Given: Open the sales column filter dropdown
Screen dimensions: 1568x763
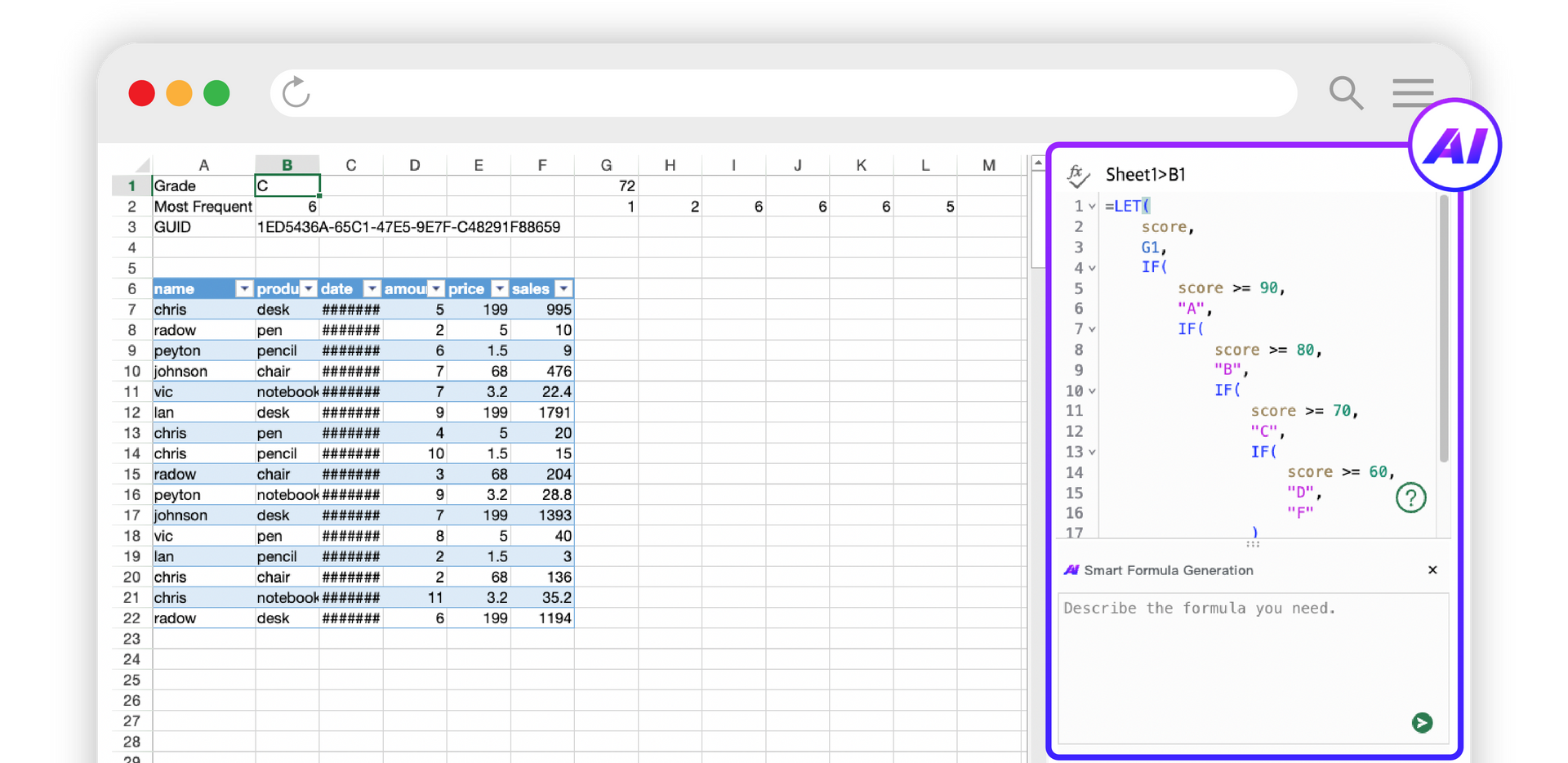Looking at the screenshot, I should coord(563,289).
